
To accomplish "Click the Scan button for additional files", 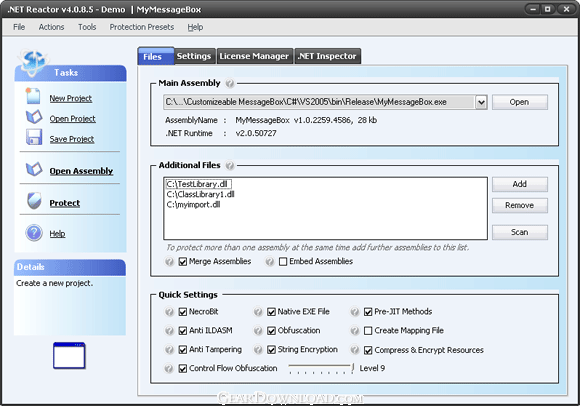I will coord(519,232).
